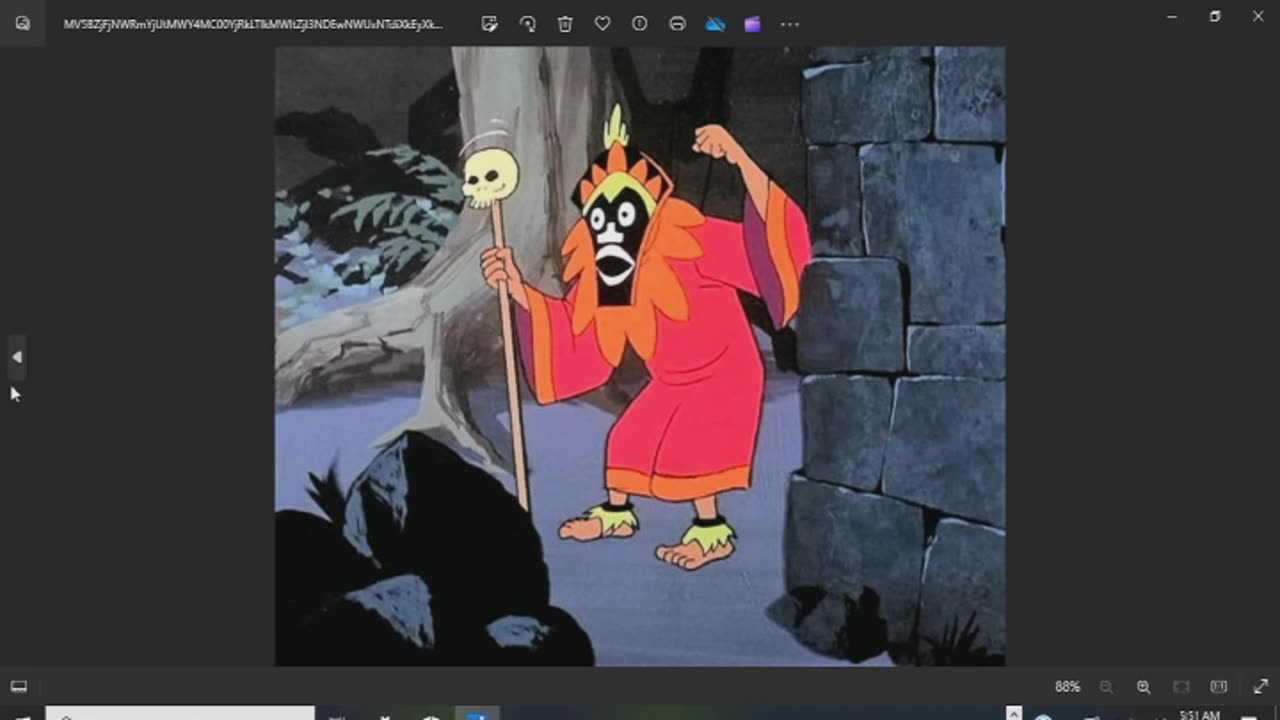Open the Edit image tool
The width and height of the screenshot is (1280, 720).
[x=490, y=24]
